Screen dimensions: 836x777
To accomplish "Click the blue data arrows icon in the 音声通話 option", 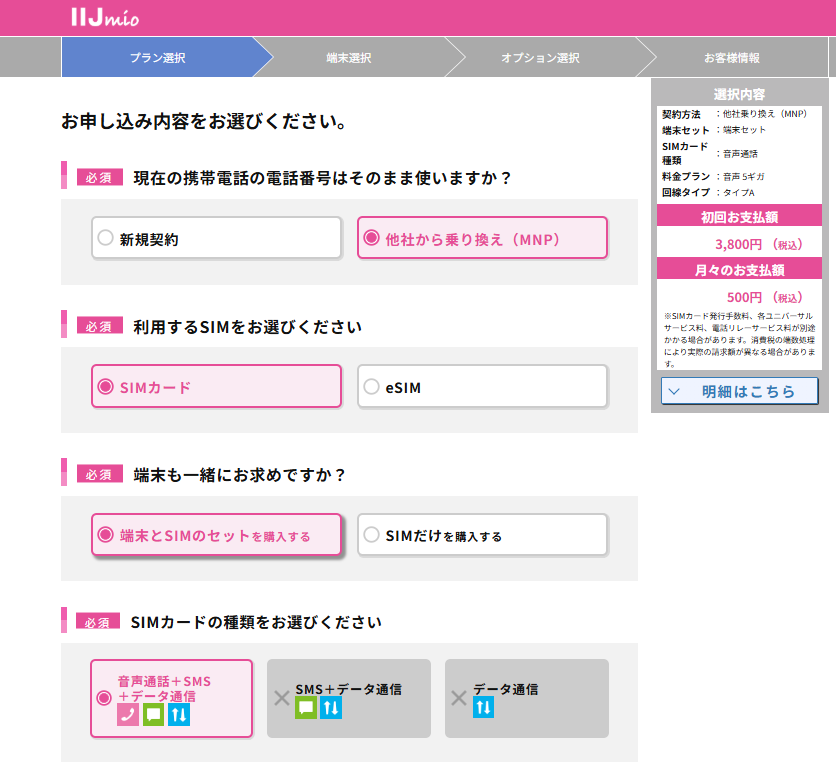I will tap(178, 714).
